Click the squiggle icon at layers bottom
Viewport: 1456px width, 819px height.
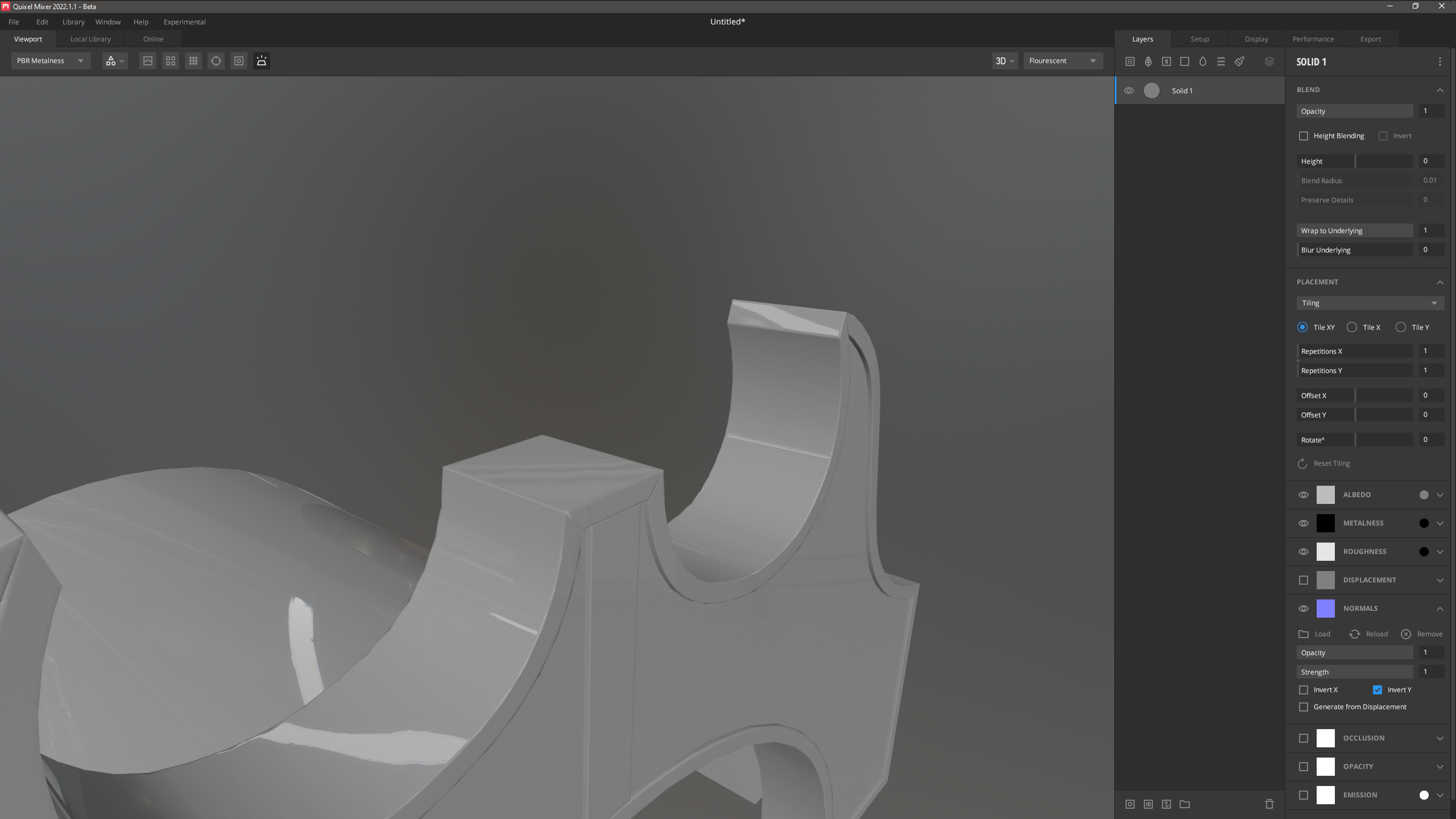pyautogui.click(x=1167, y=804)
